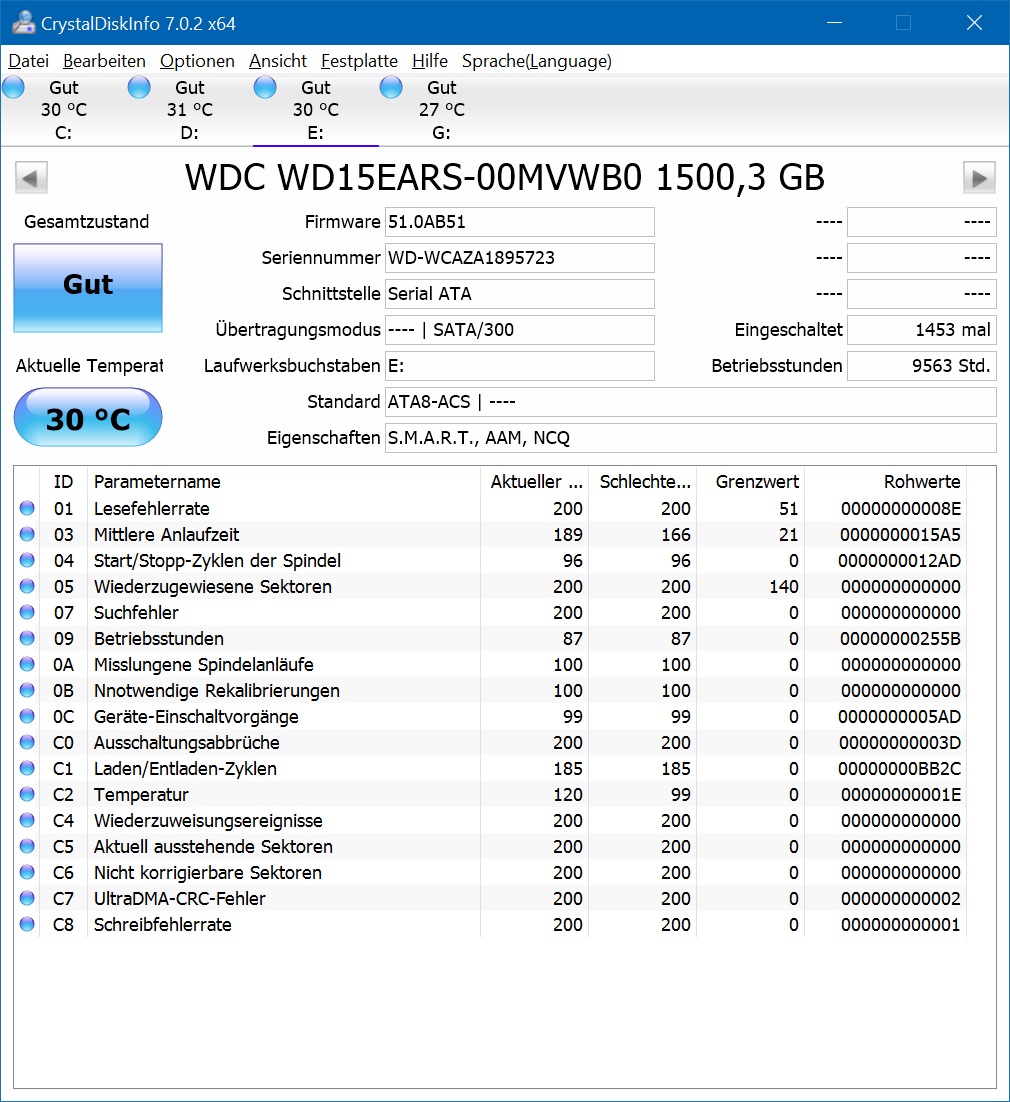The image size is (1010, 1102).
Task: Click the Aktueller ... column header
Action: [535, 481]
